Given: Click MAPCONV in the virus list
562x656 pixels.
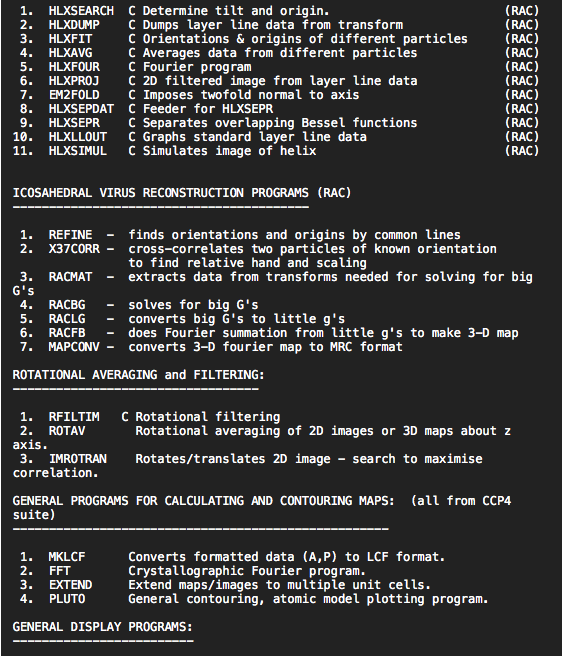Looking at the screenshot, I should pos(74,347).
